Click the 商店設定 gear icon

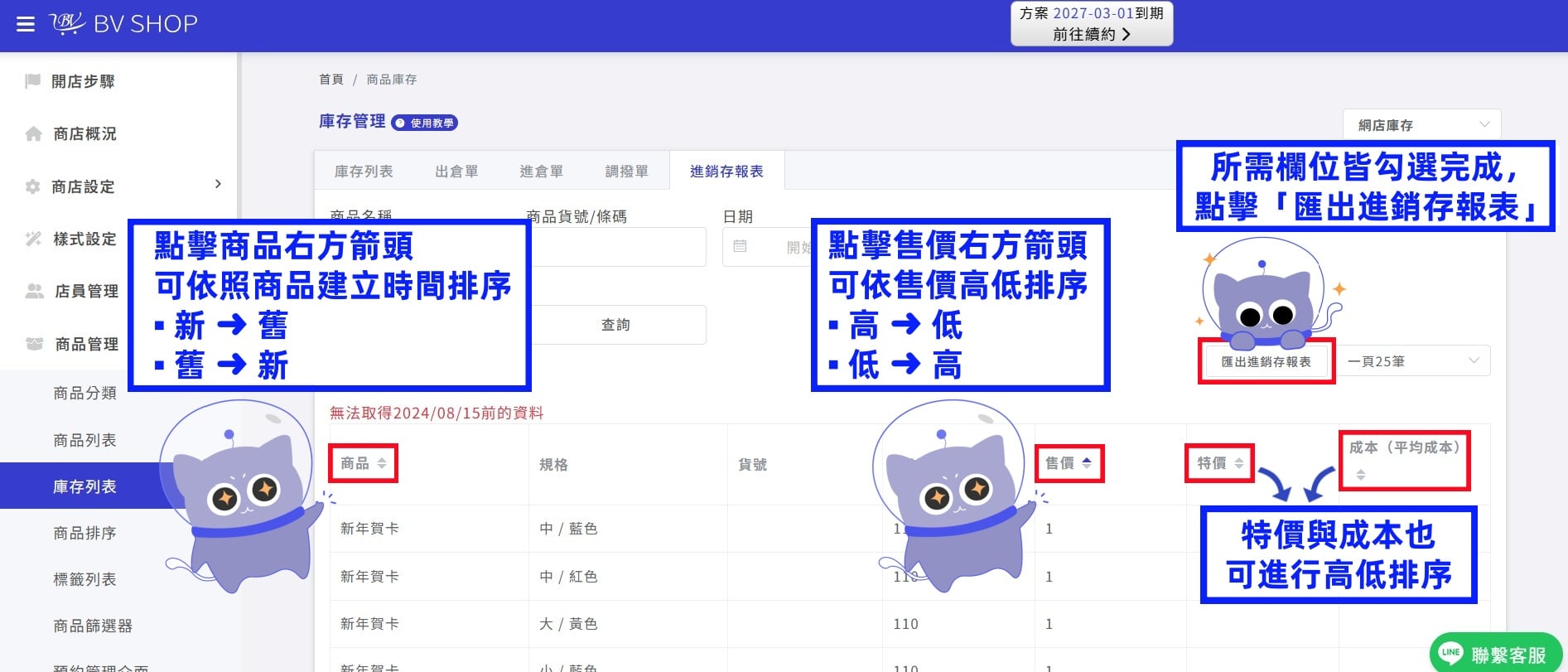pos(33,186)
